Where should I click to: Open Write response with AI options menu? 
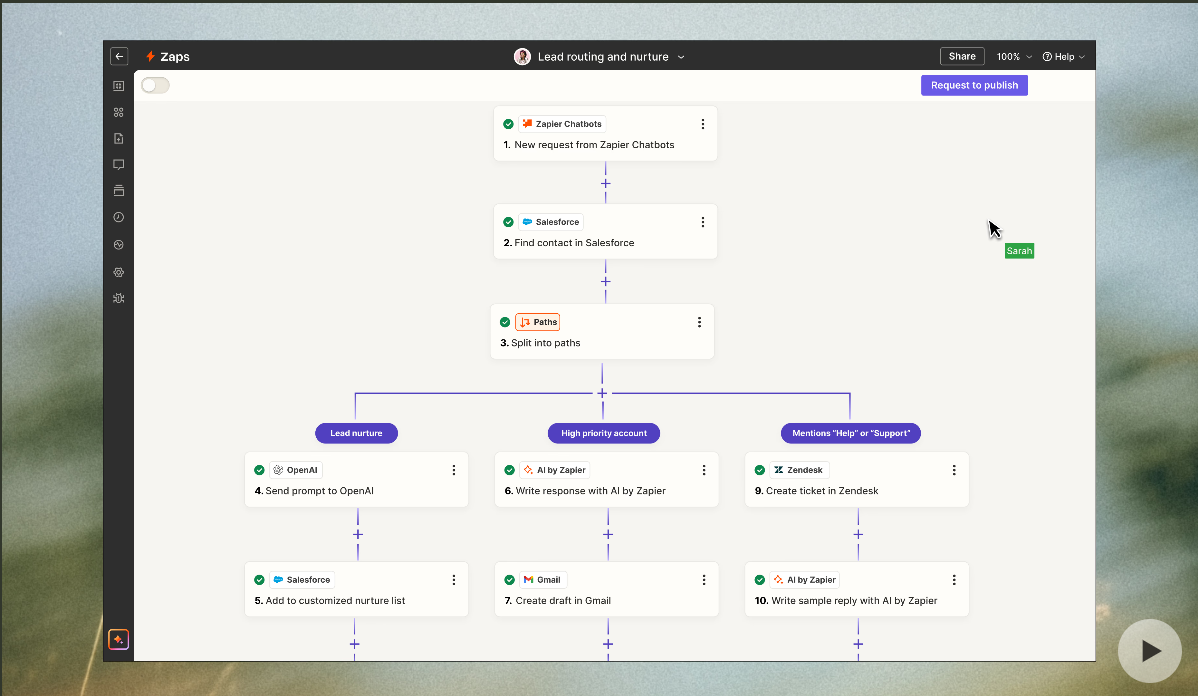(x=704, y=470)
